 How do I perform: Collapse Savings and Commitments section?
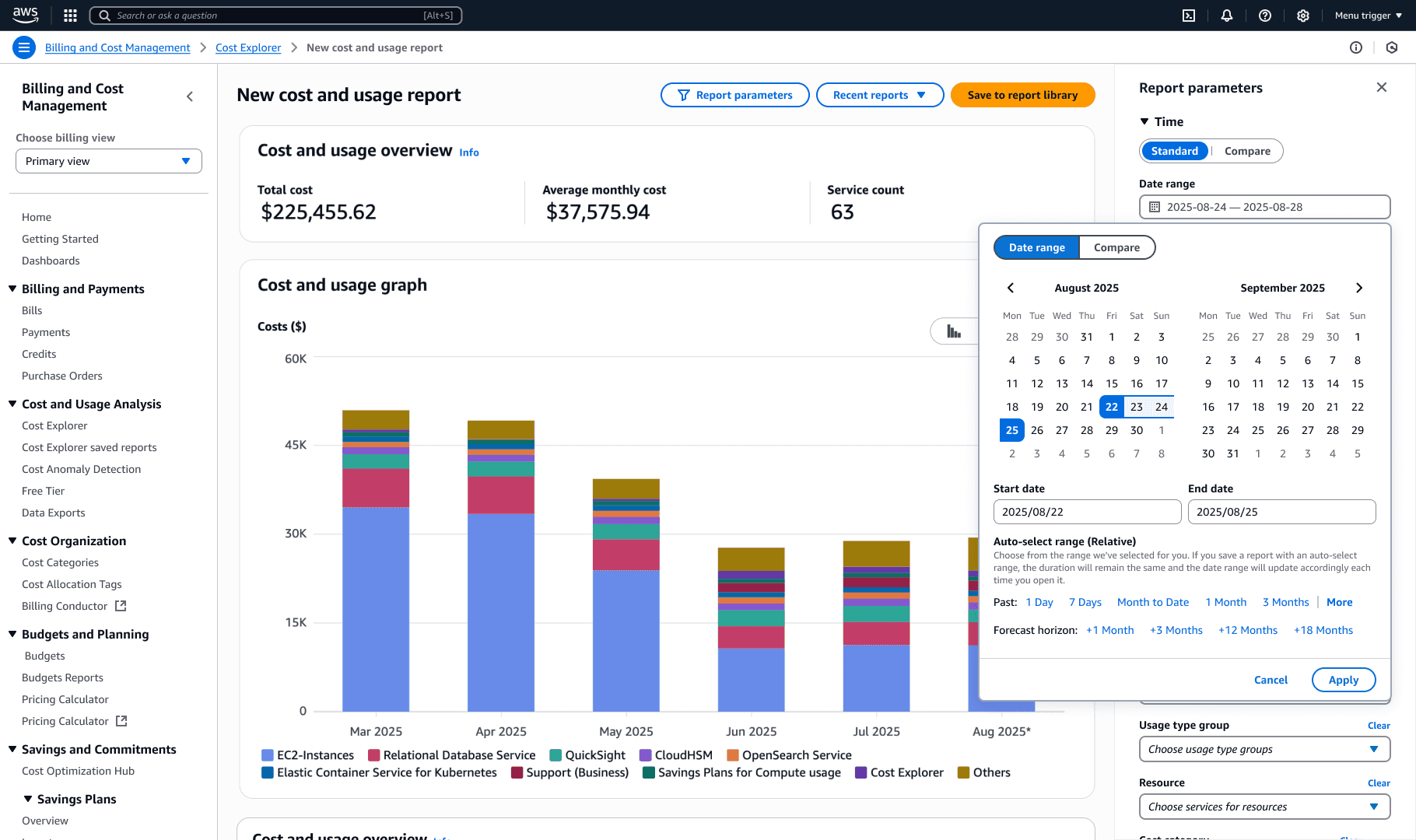click(x=12, y=749)
